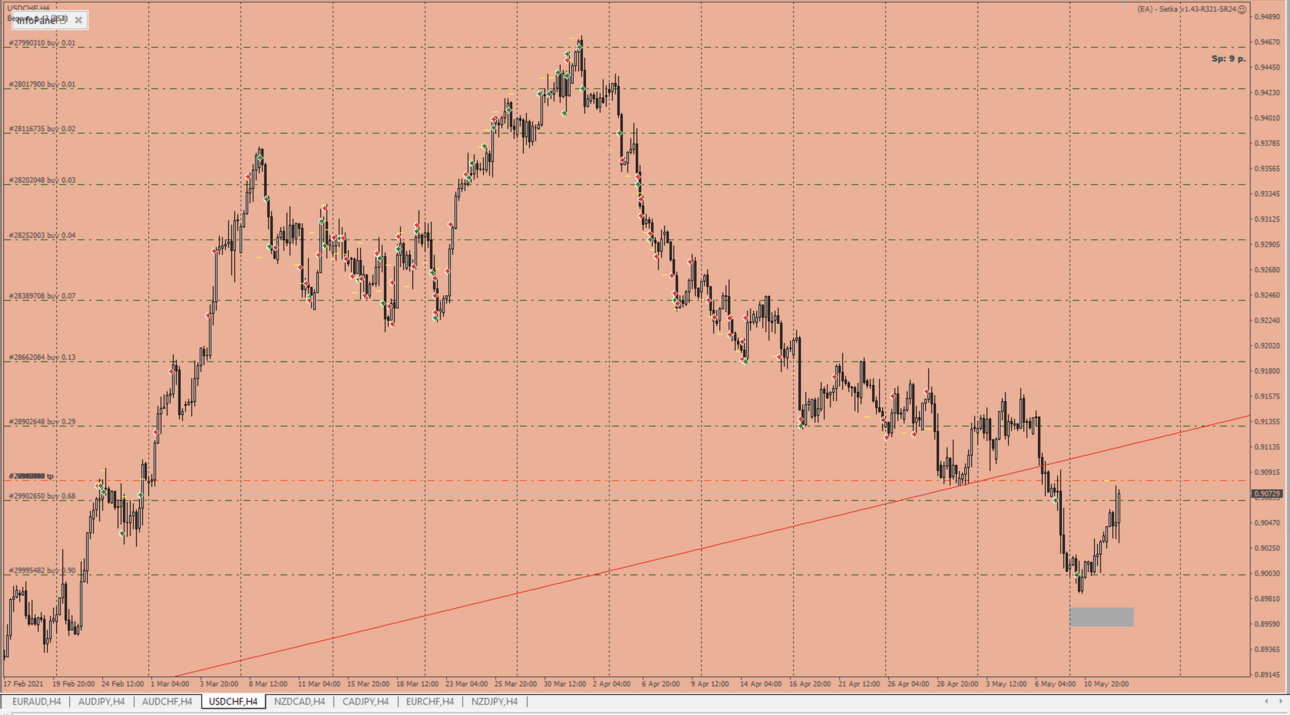This screenshot has height=715, width=1290.
Task: Open the AUDCHF,H4 chart tab
Action: tap(167, 702)
